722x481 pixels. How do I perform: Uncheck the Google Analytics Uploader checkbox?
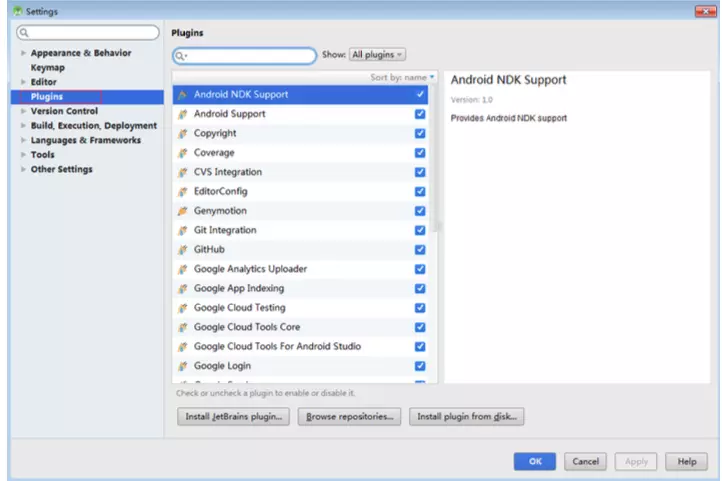click(x=420, y=268)
